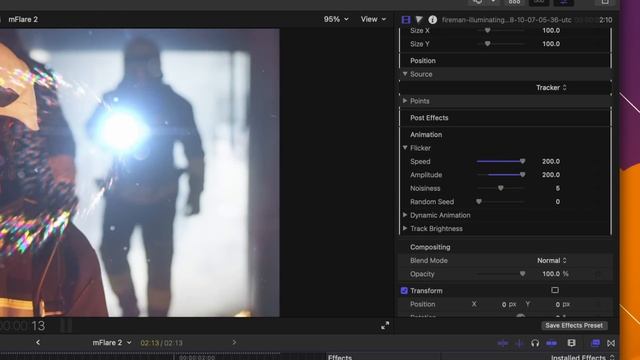Screen dimensions: 640x360
Task: Toggle snapping icon in timeline toolbar
Action: (551, 343)
